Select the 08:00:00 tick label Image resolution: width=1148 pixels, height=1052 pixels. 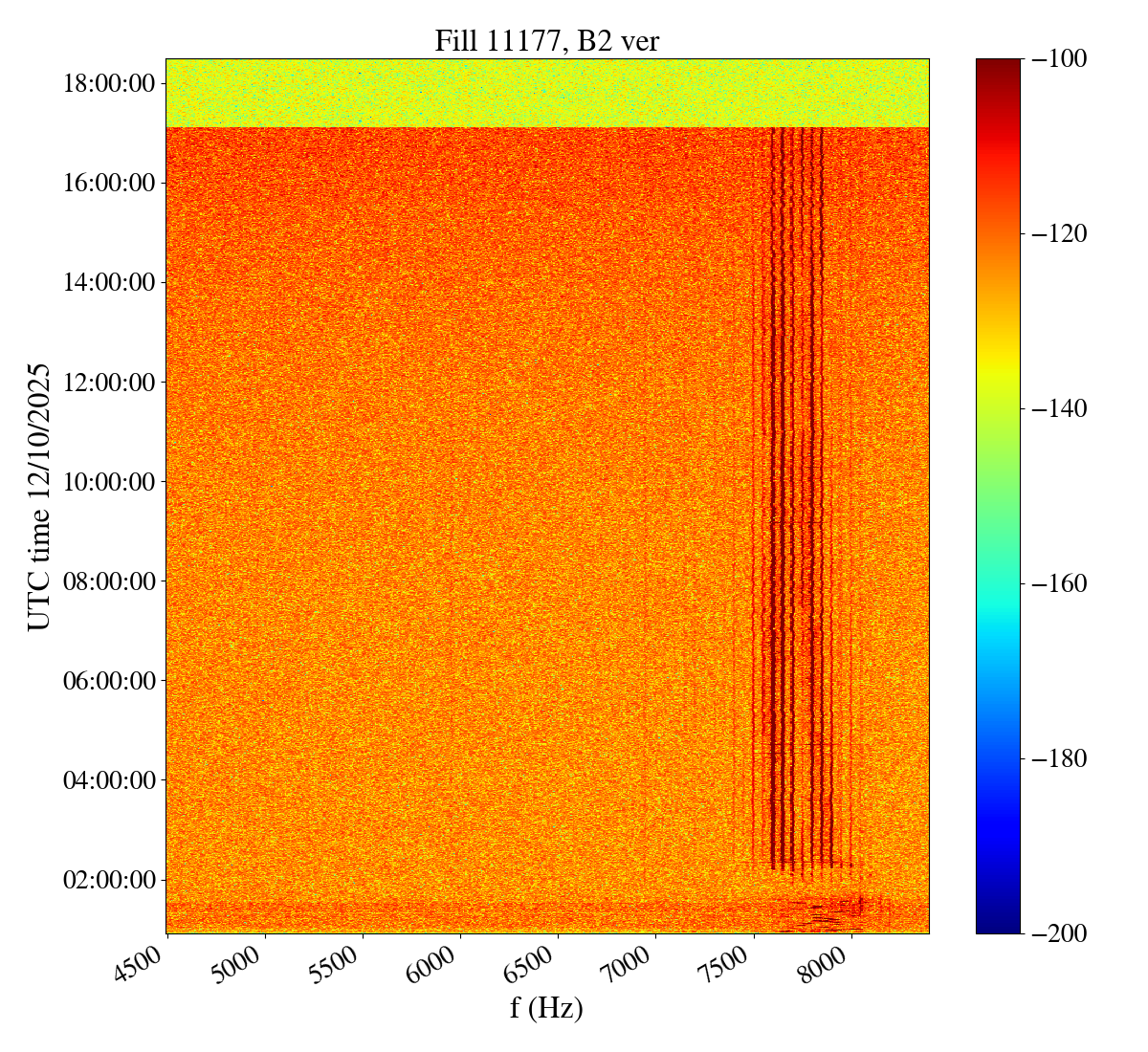[x=108, y=581]
